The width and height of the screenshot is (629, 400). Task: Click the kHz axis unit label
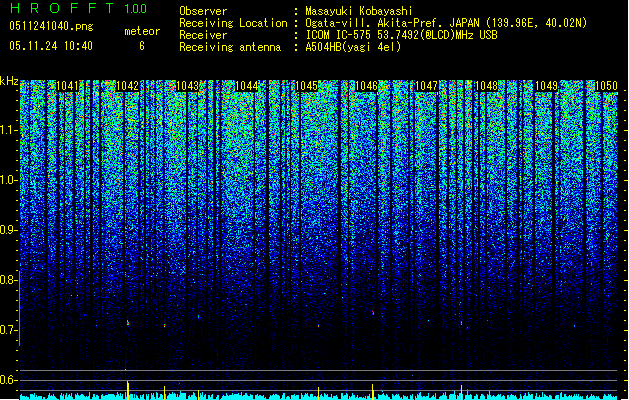[x=9, y=81]
